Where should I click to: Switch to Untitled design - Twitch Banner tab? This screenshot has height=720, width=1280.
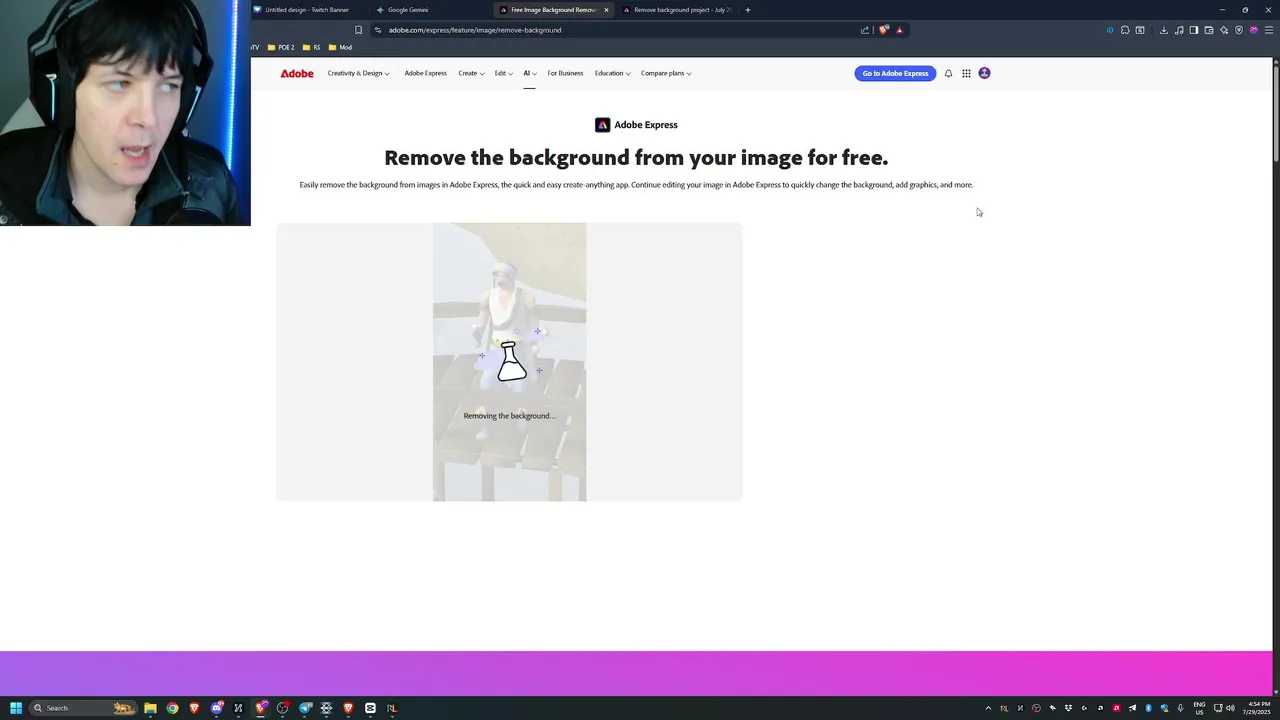307,10
